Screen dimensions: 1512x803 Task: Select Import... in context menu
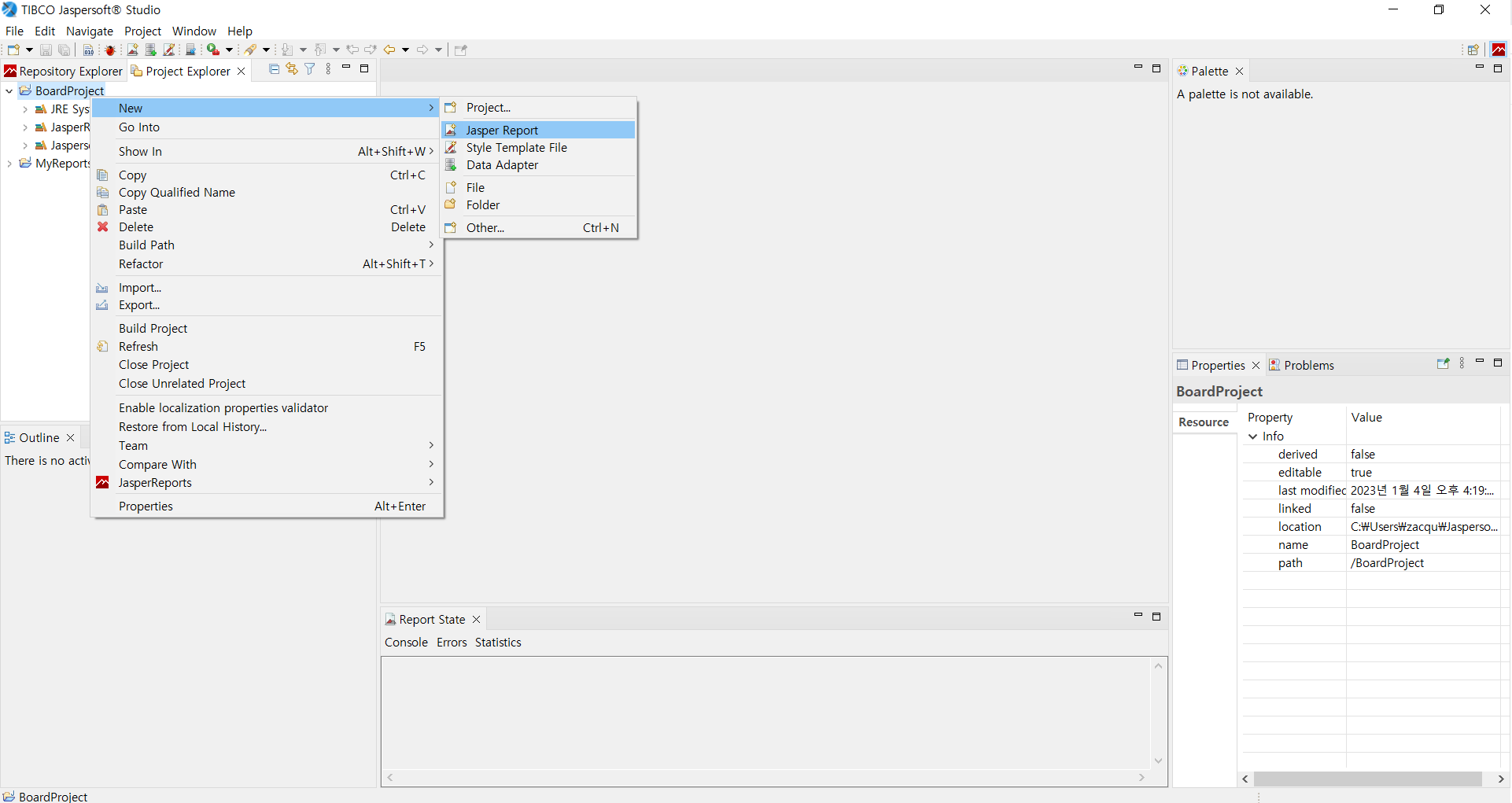pyautogui.click(x=267, y=288)
